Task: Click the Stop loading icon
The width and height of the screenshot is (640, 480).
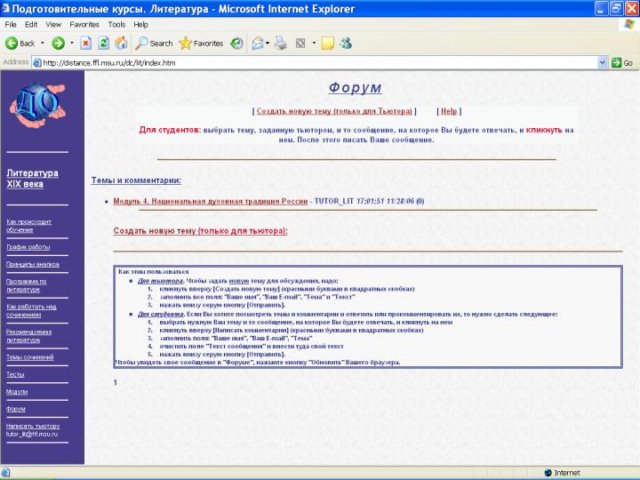Action: tap(86, 43)
